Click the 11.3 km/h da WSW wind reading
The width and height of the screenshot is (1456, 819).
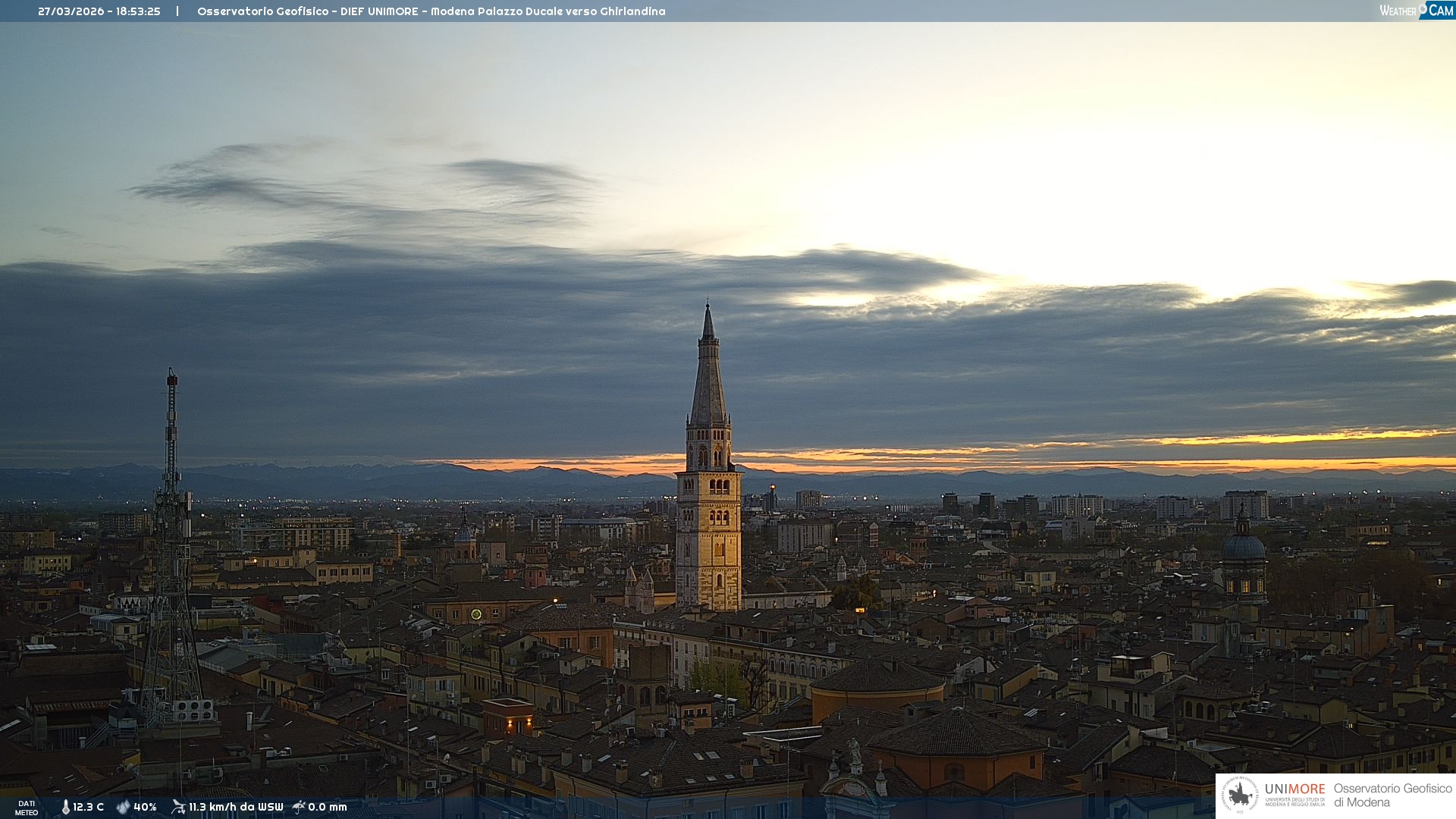pos(236,807)
